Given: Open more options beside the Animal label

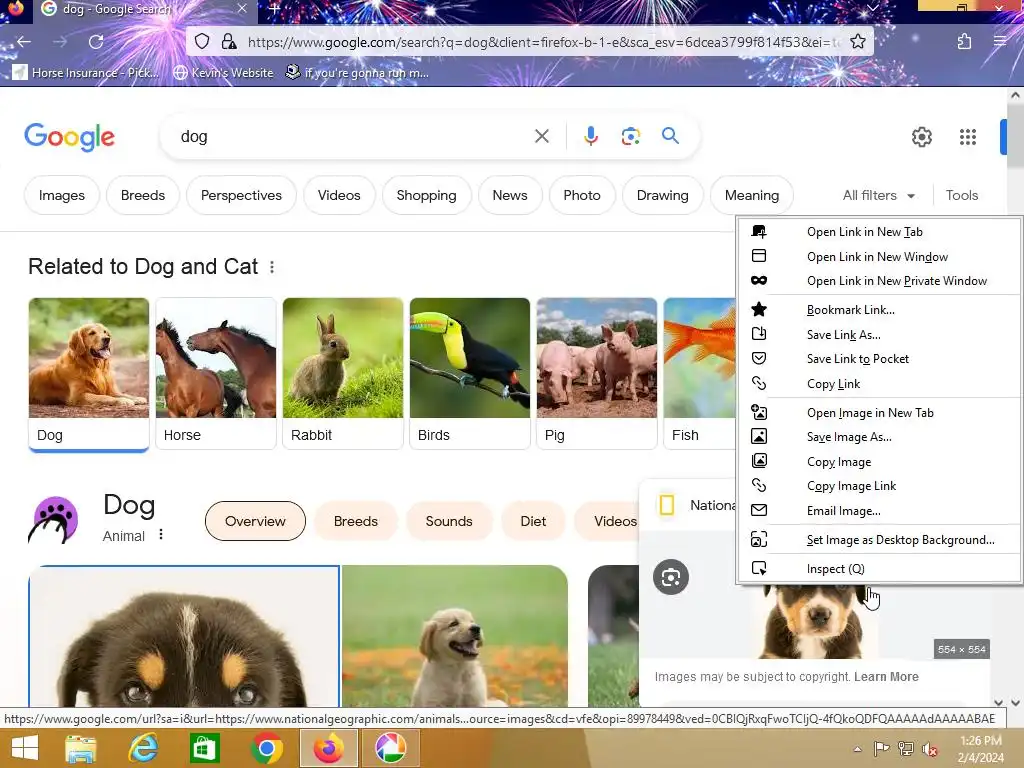Looking at the screenshot, I should [x=161, y=534].
